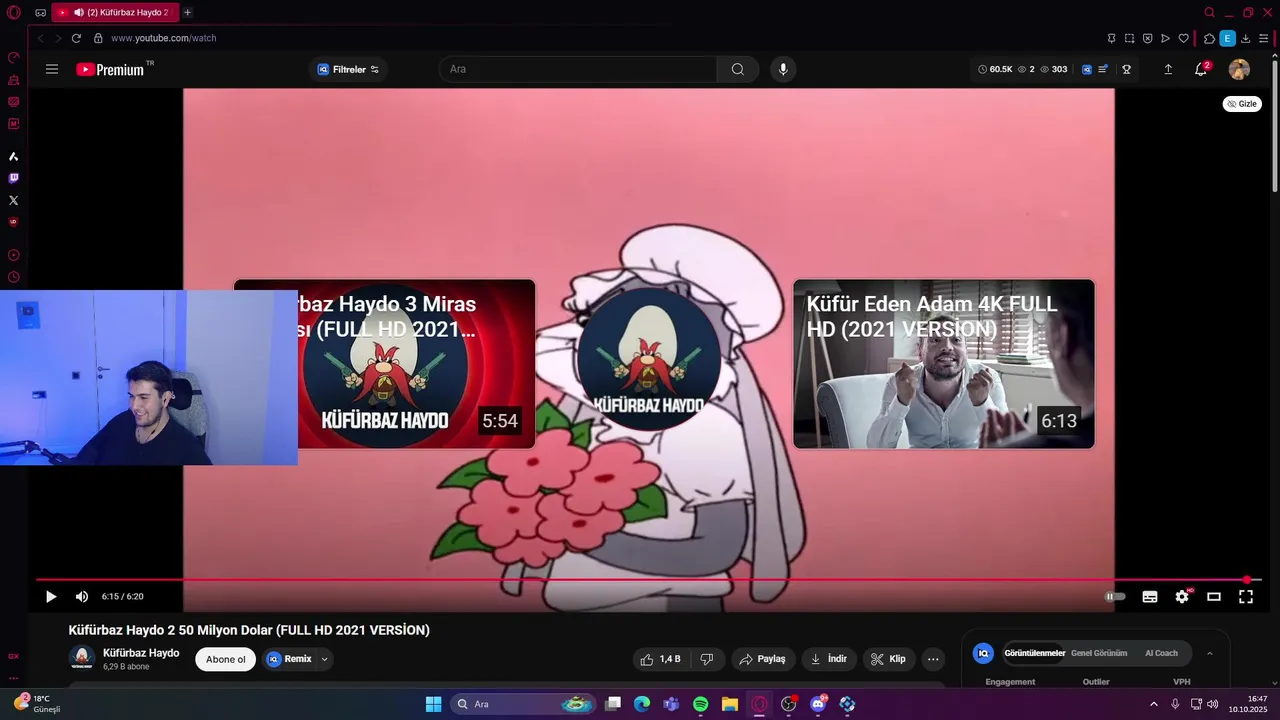Mute the video with speaker icon
Viewport: 1280px width, 720px height.
tap(82, 596)
